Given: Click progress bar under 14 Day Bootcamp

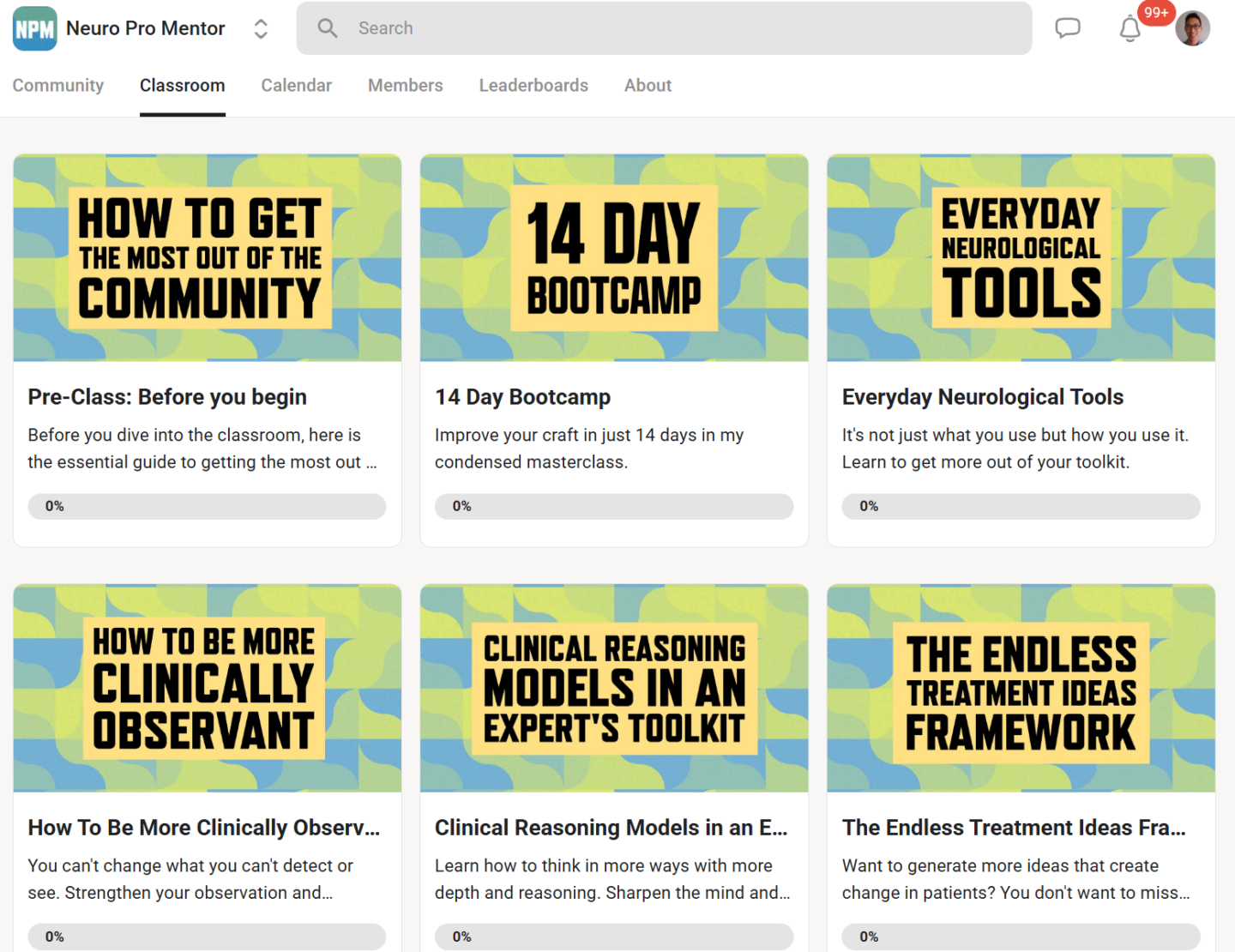Looking at the screenshot, I should (614, 506).
